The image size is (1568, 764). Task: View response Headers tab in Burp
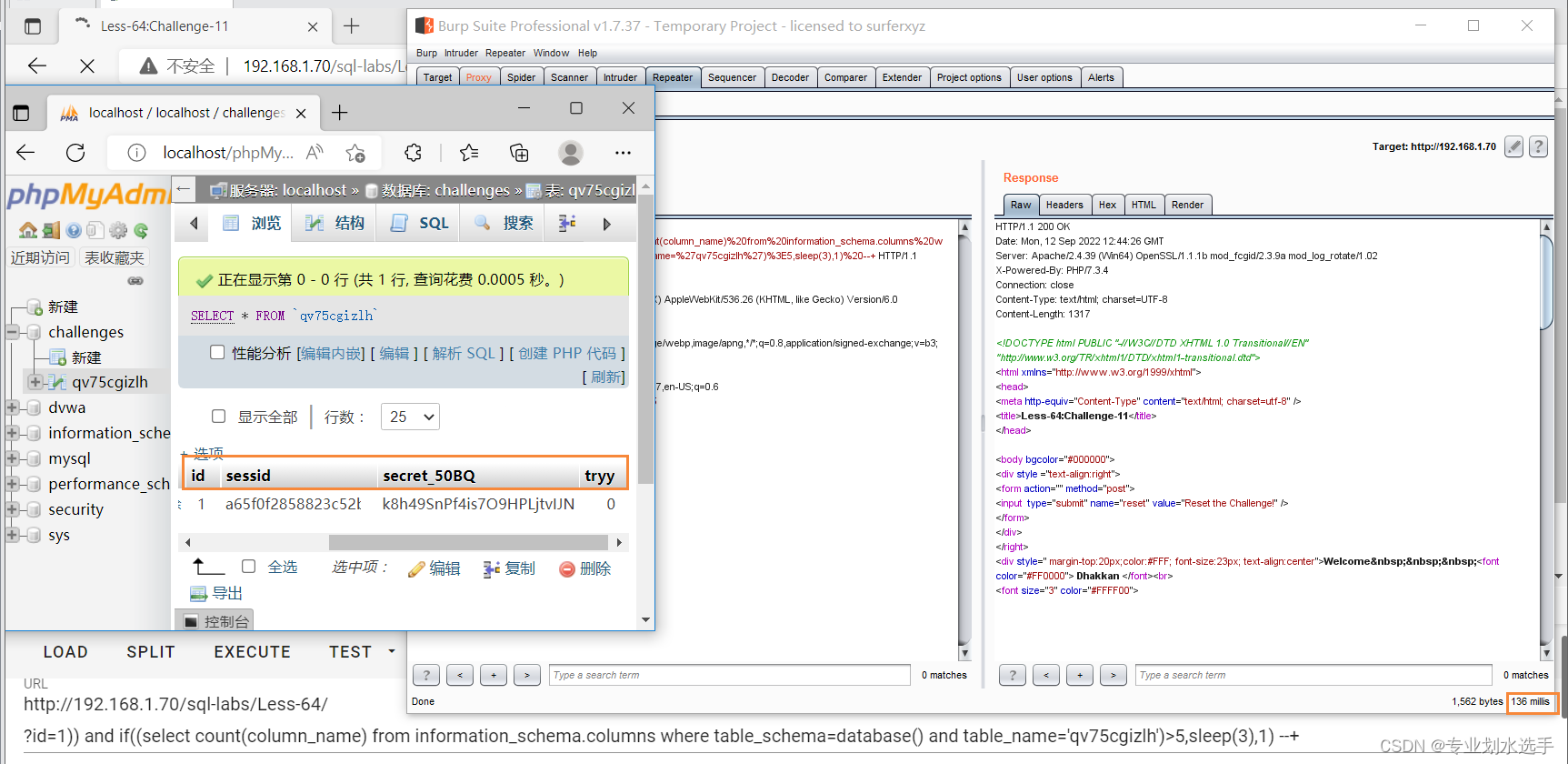(x=1064, y=205)
